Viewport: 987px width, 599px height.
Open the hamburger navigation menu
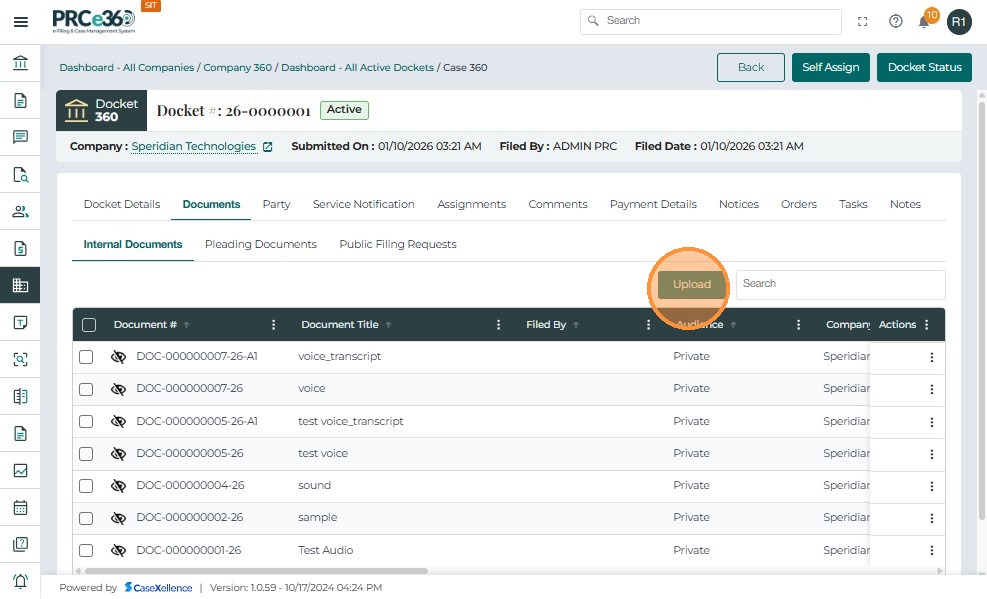click(20, 22)
